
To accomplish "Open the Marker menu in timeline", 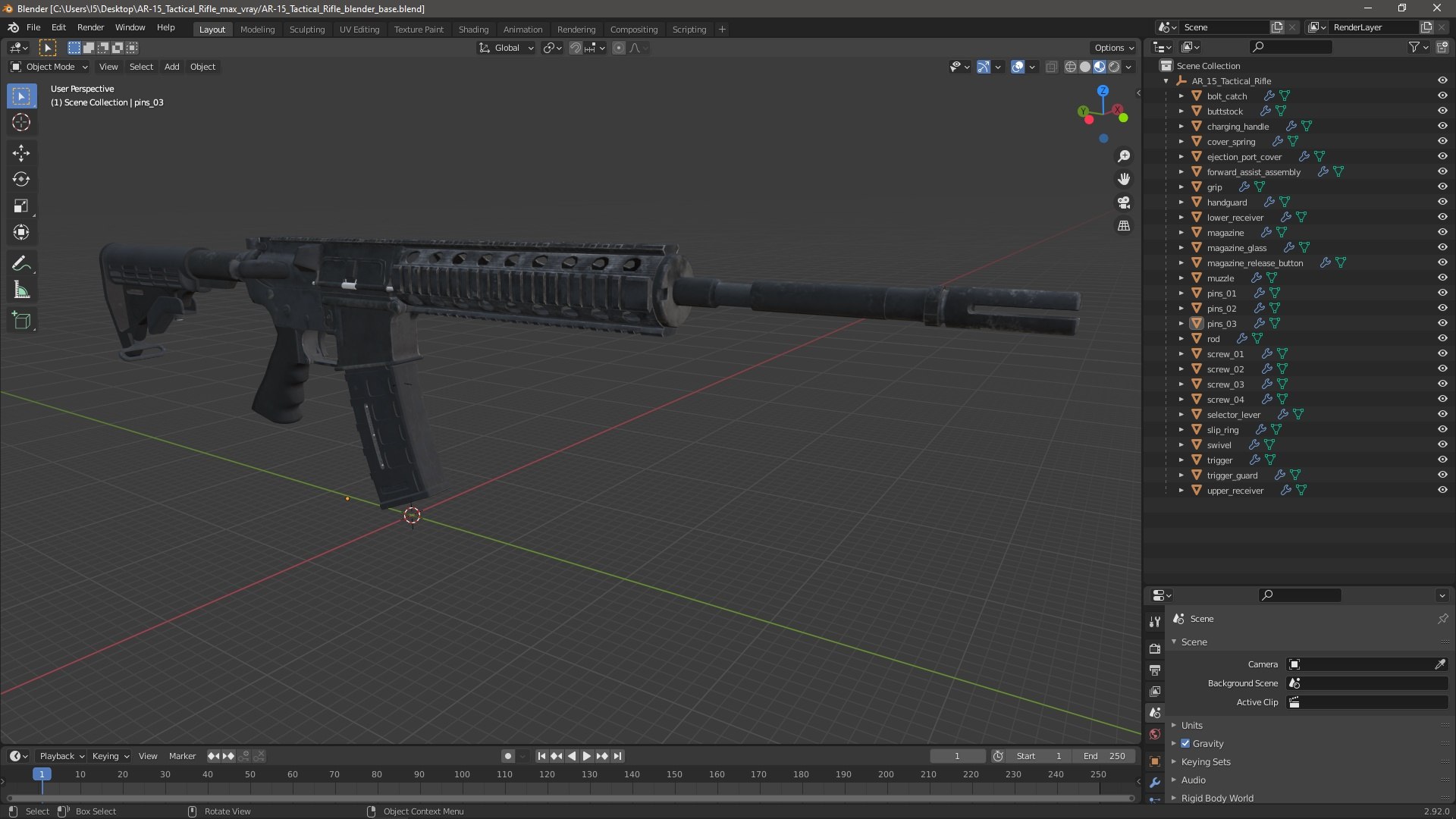I will point(182,756).
